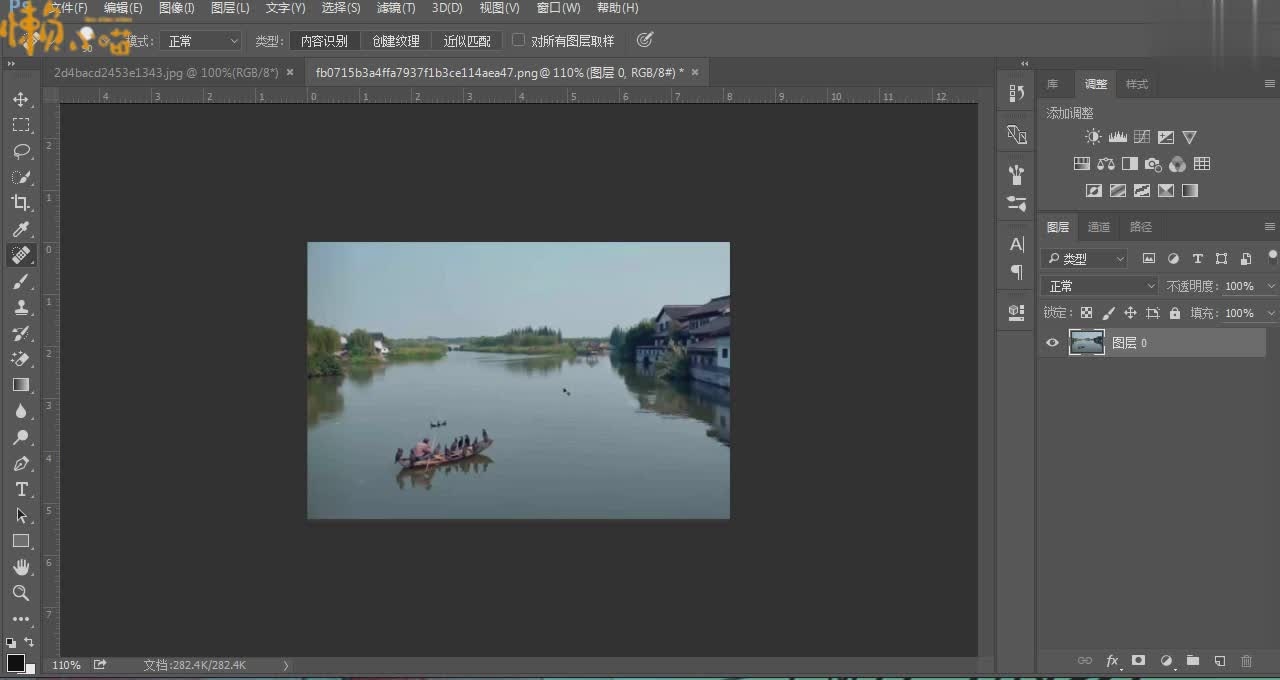Select the Horizontal Type tool
The height and width of the screenshot is (680, 1280).
[20, 489]
